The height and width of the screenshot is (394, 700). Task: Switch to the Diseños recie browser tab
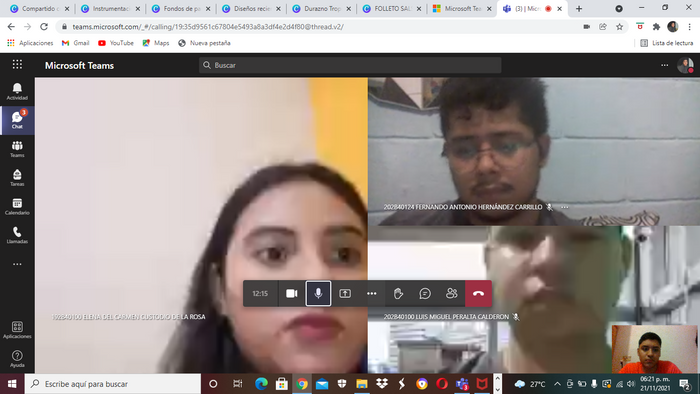[x=251, y=8]
